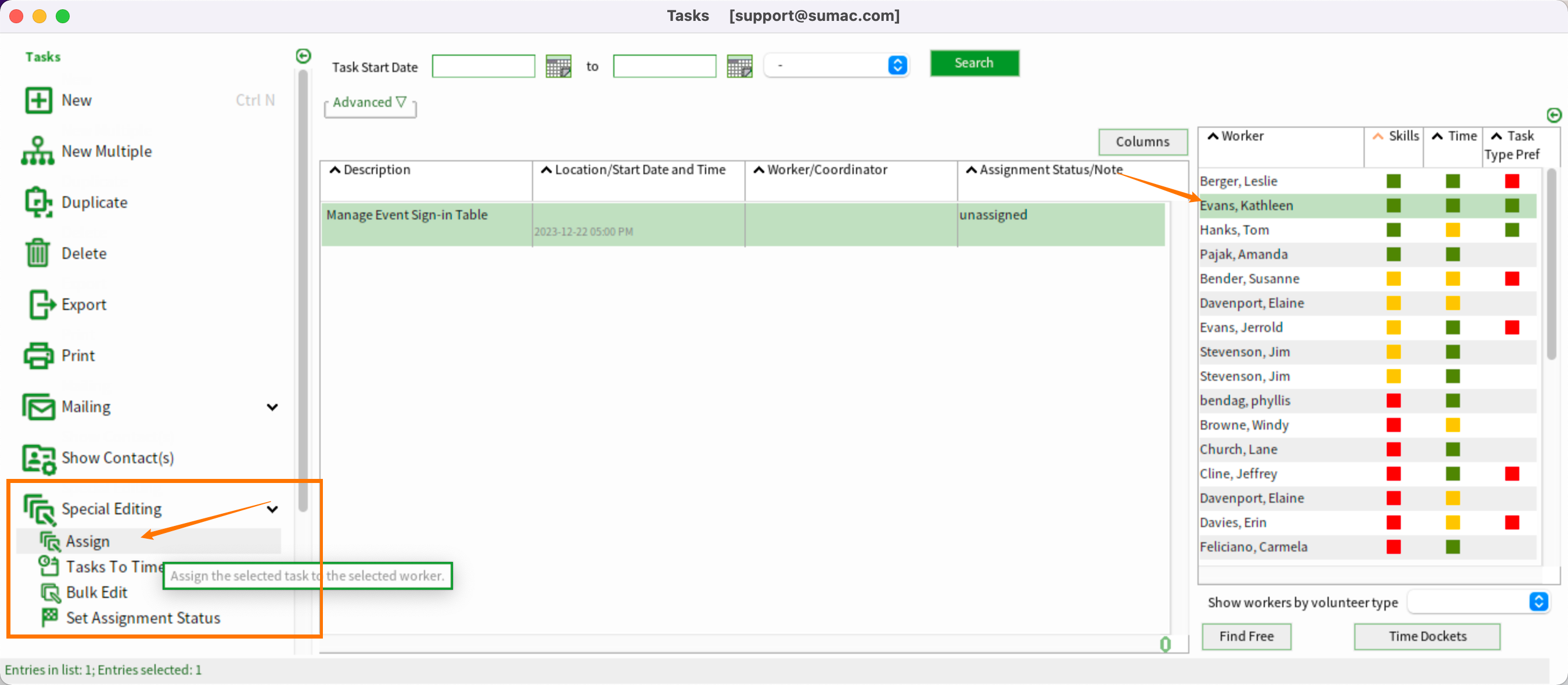The height and width of the screenshot is (685, 1568).
Task: Click the Duplicate task icon
Action: pyautogui.click(x=38, y=202)
